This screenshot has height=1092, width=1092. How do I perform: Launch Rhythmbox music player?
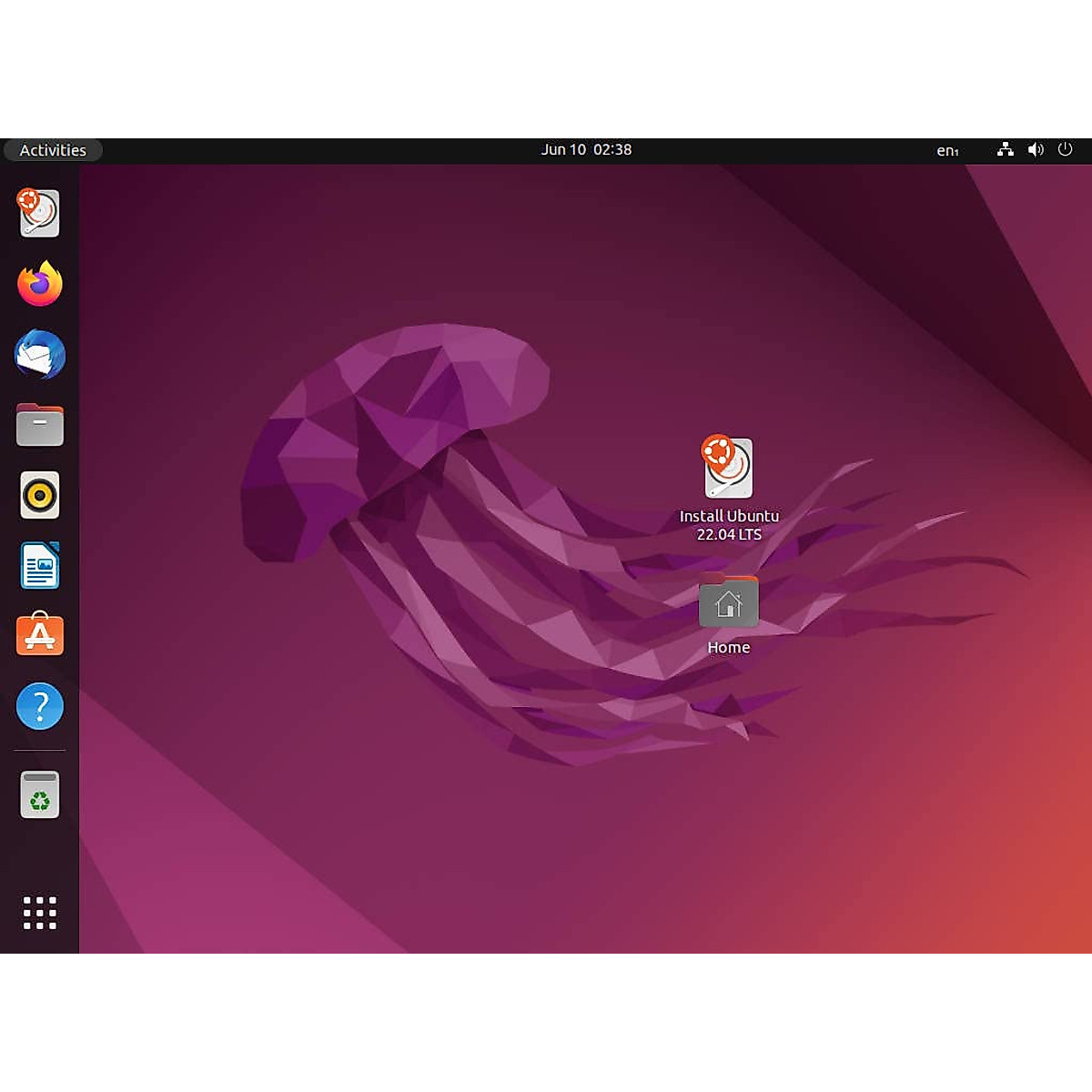coord(39,495)
